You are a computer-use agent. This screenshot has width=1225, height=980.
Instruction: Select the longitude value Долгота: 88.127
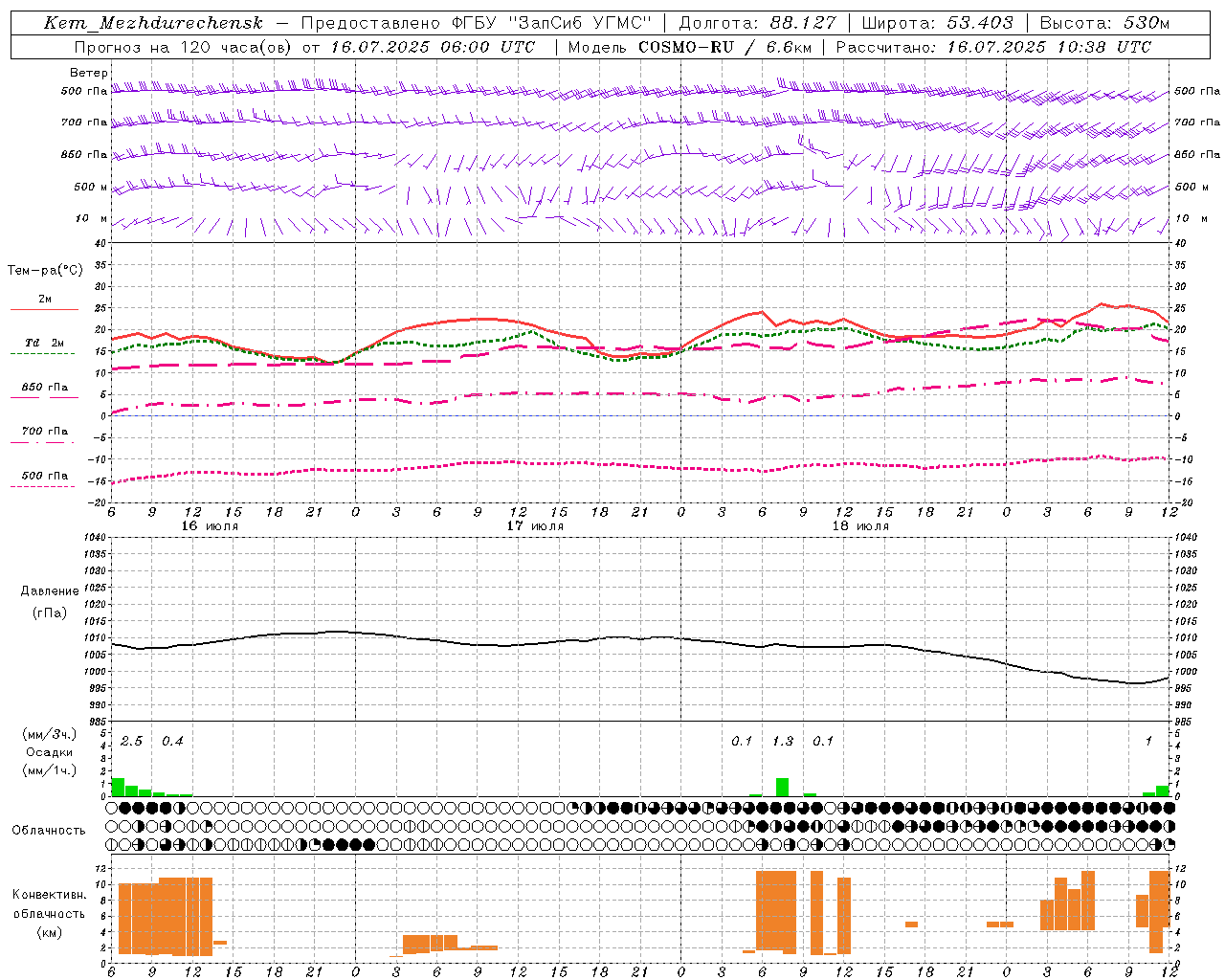(756, 23)
